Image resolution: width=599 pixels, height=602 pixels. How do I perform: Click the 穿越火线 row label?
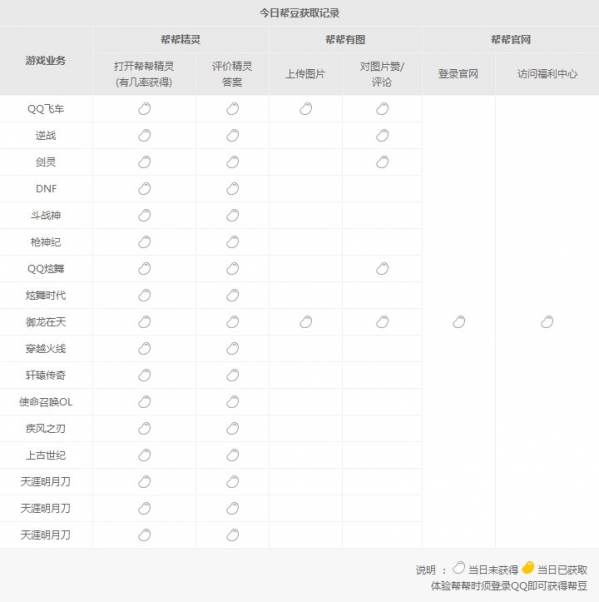[46, 349]
